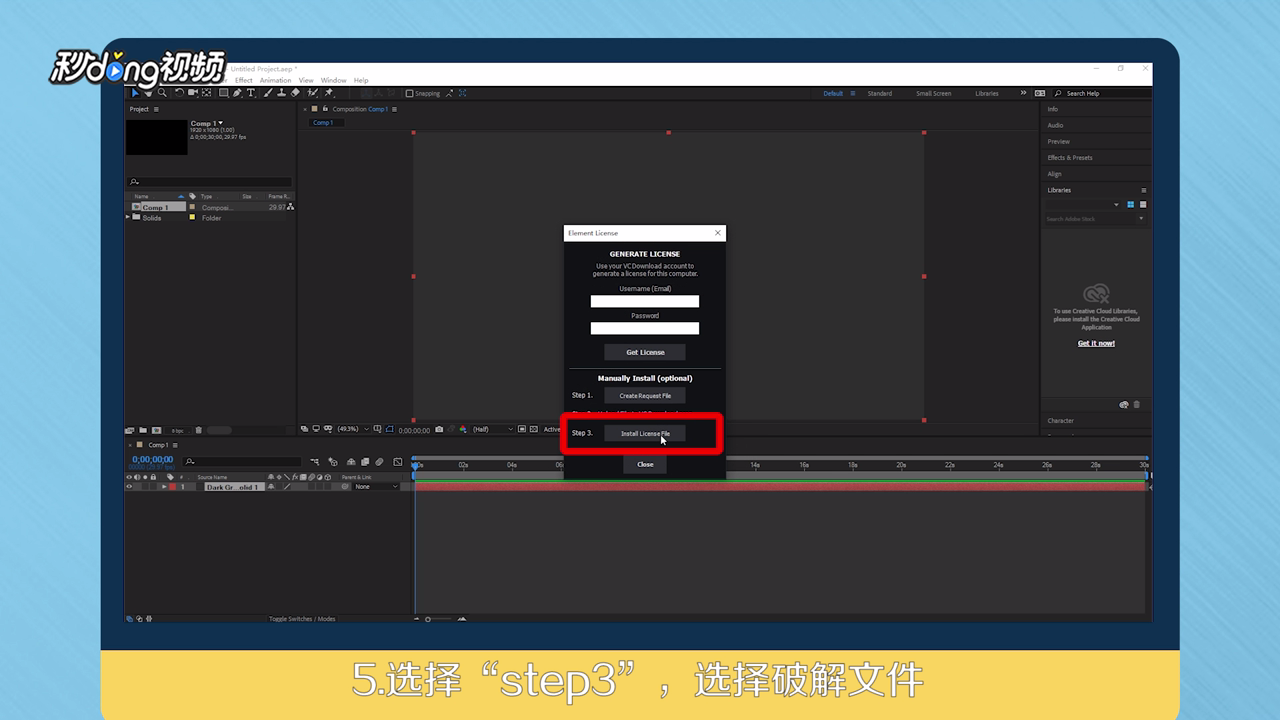Switch to the Small Screen workspace
1280x720 pixels.
(x=934, y=93)
